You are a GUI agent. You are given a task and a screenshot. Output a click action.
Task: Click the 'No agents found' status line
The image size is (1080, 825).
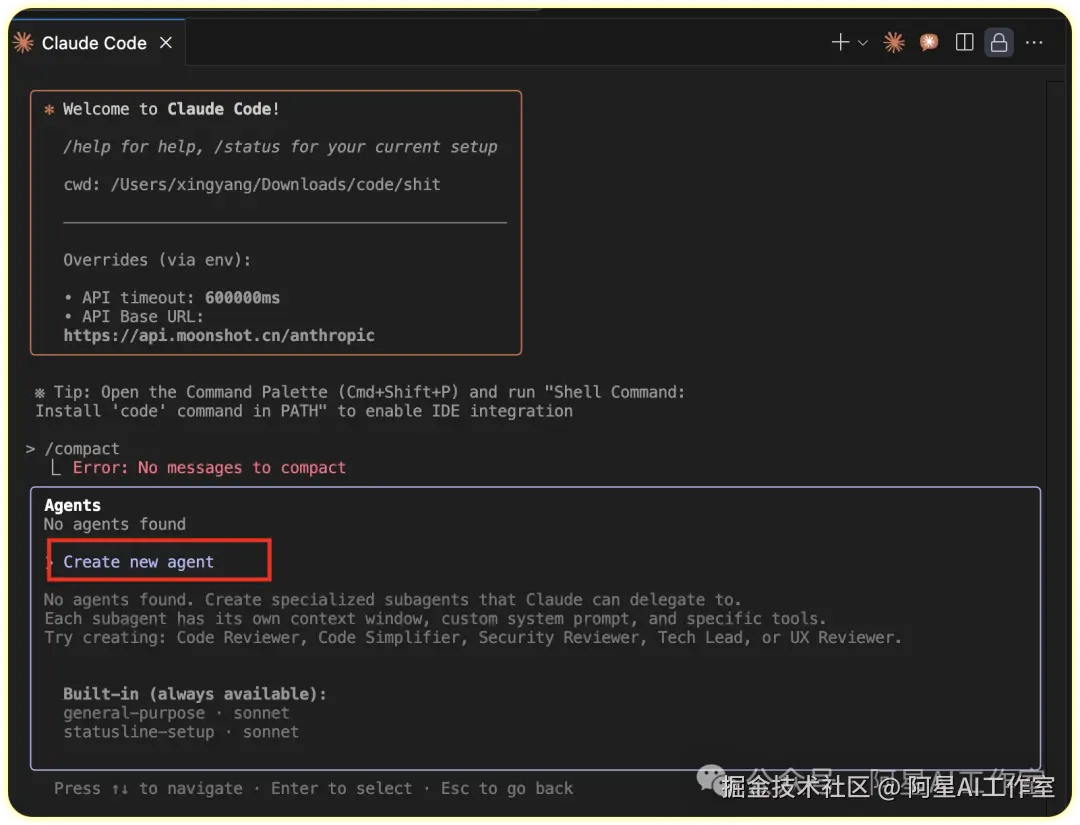pyautogui.click(x=115, y=524)
